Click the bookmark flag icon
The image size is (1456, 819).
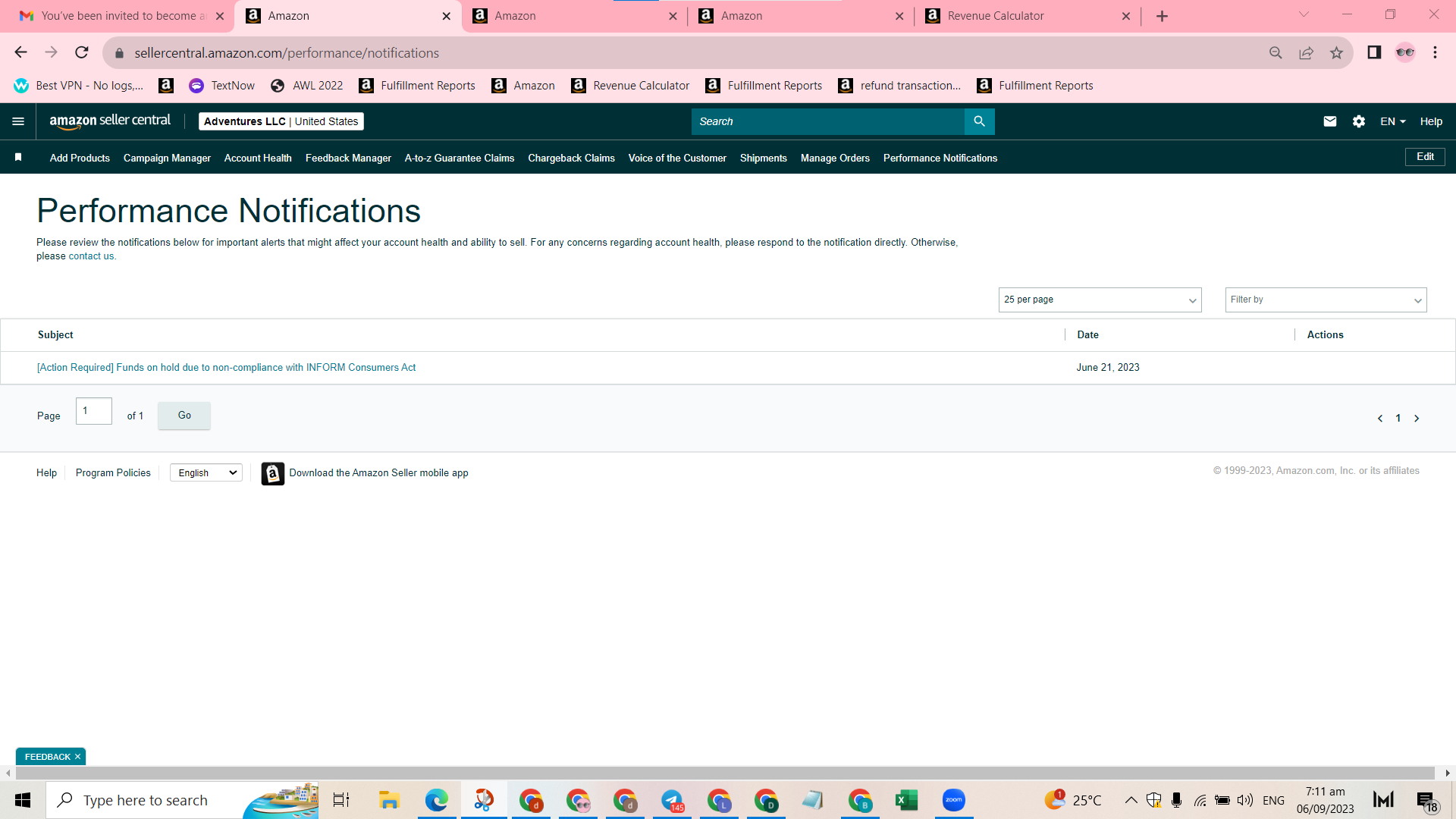point(18,157)
